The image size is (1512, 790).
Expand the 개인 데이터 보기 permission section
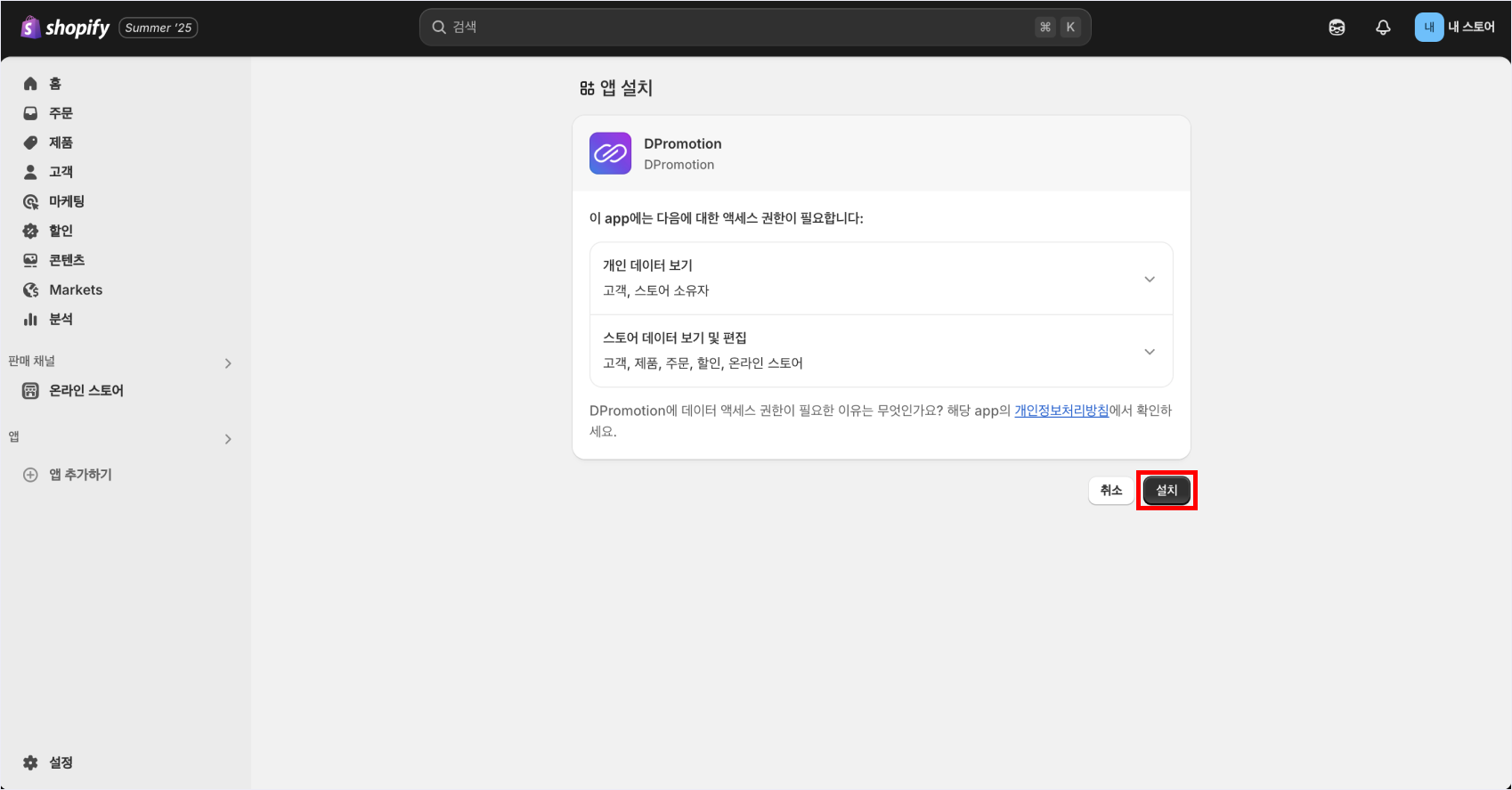point(1149,279)
